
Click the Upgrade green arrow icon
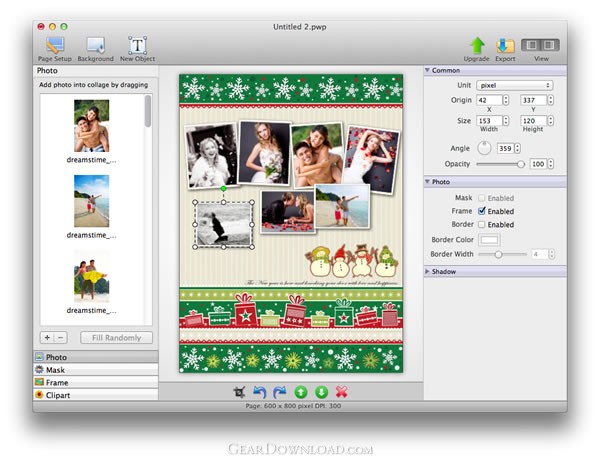(x=477, y=45)
